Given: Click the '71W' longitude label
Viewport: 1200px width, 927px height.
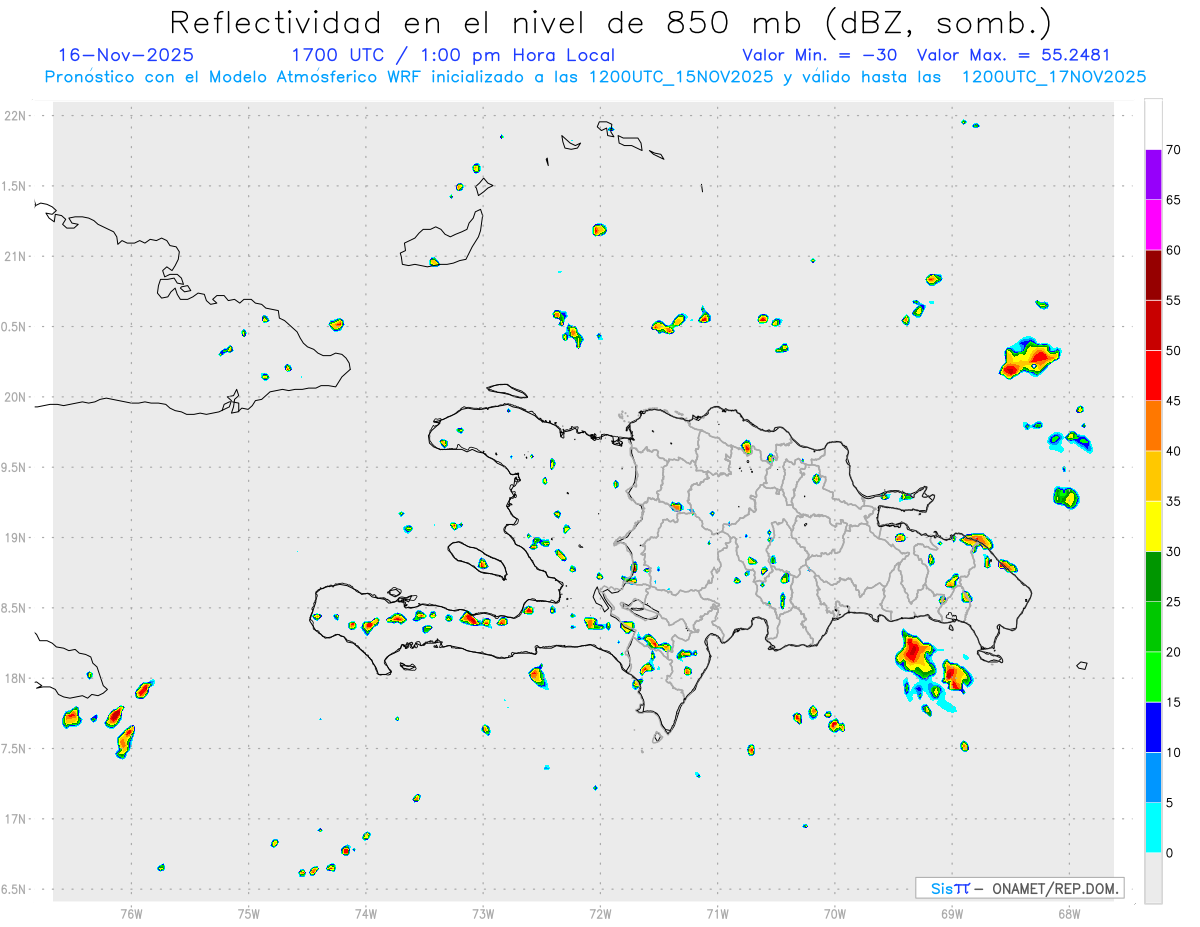Looking at the screenshot, I should [717, 914].
